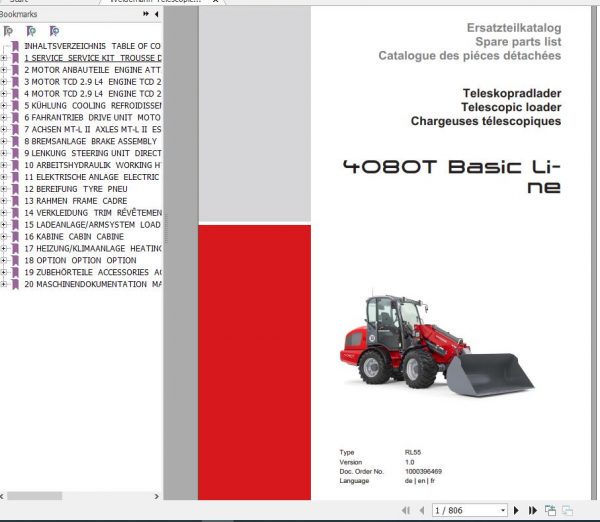Expand the bookmarks panel double-arrow button
Screen dimensions: 600x522
146,14
